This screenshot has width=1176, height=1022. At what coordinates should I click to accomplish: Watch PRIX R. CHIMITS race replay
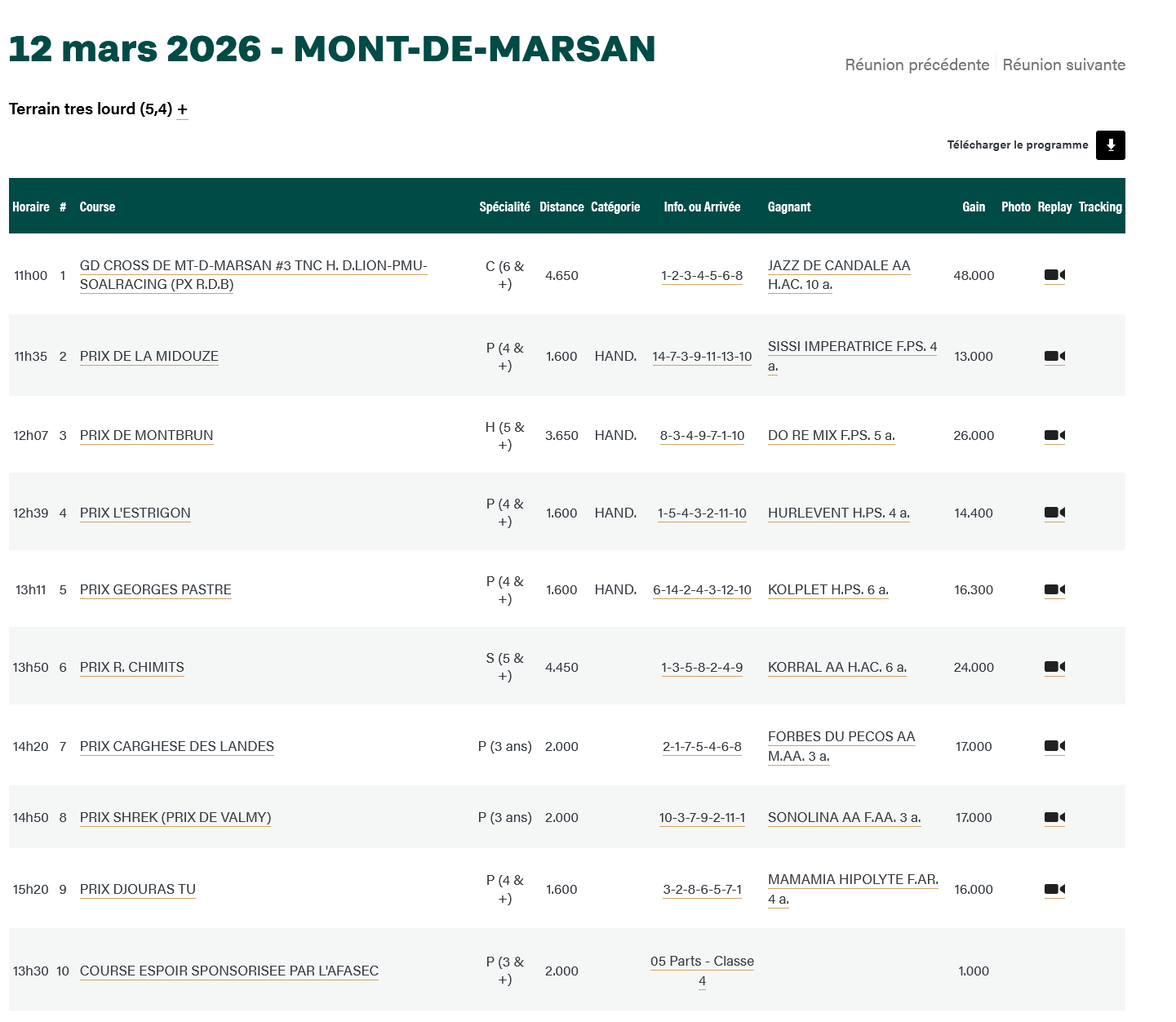pyautogui.click(x=1054, y=667)
